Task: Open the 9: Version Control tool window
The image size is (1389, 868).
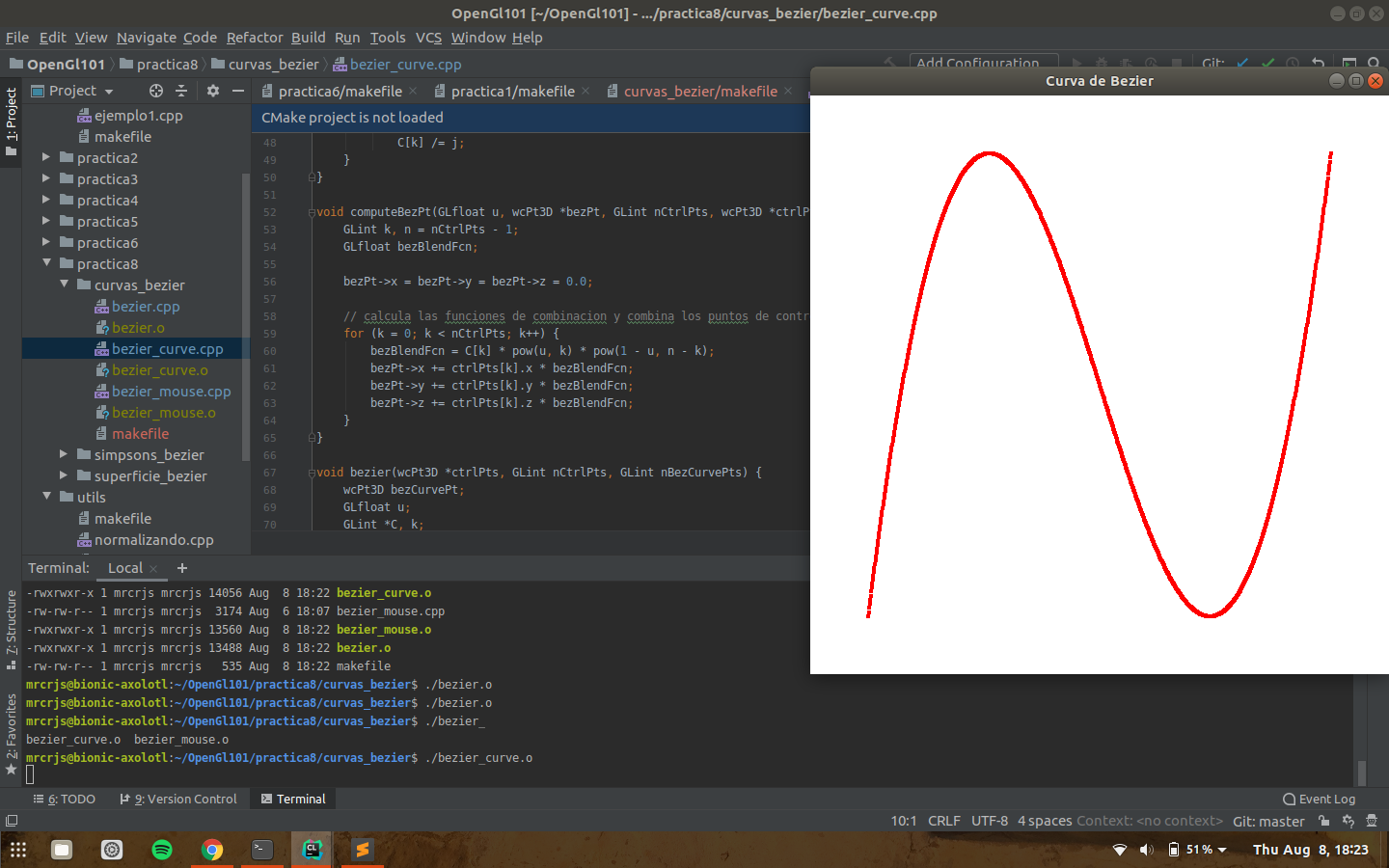Action: pyautogui.click(x=178, y=800)
